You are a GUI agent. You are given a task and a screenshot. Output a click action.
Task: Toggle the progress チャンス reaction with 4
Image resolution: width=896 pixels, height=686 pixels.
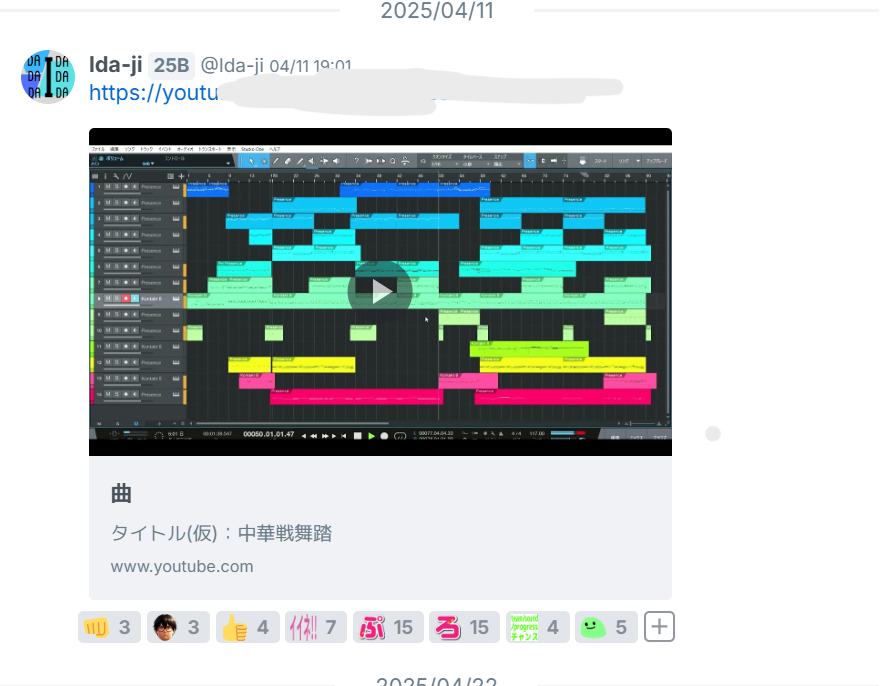[x=538, y=627]
